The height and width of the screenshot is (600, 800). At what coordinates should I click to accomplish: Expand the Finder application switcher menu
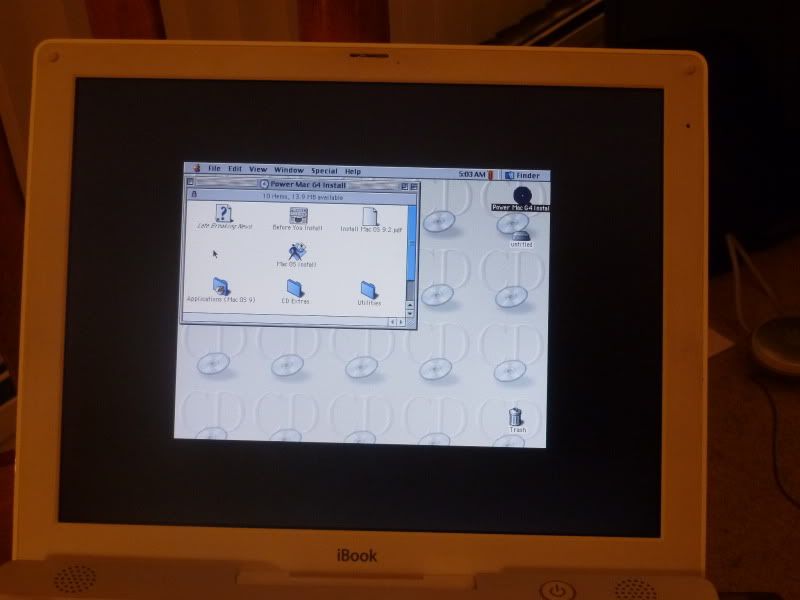click(x=523, y=175)
